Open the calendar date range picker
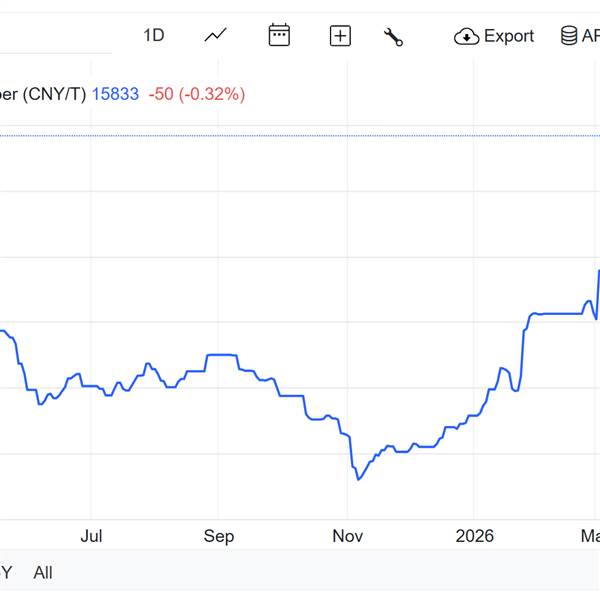 pos(279,36)
